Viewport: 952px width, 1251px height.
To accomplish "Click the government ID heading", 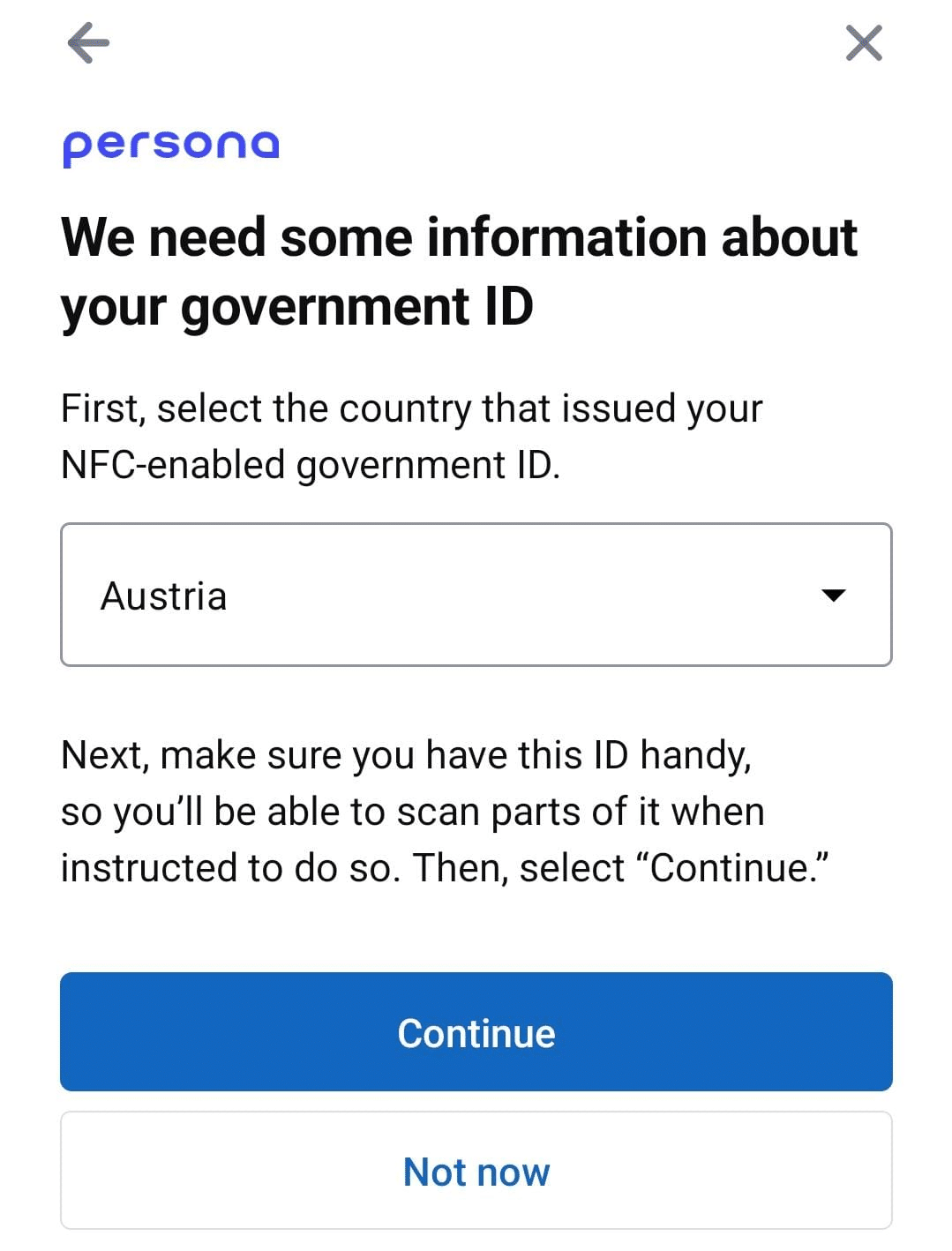I will 459,272.
